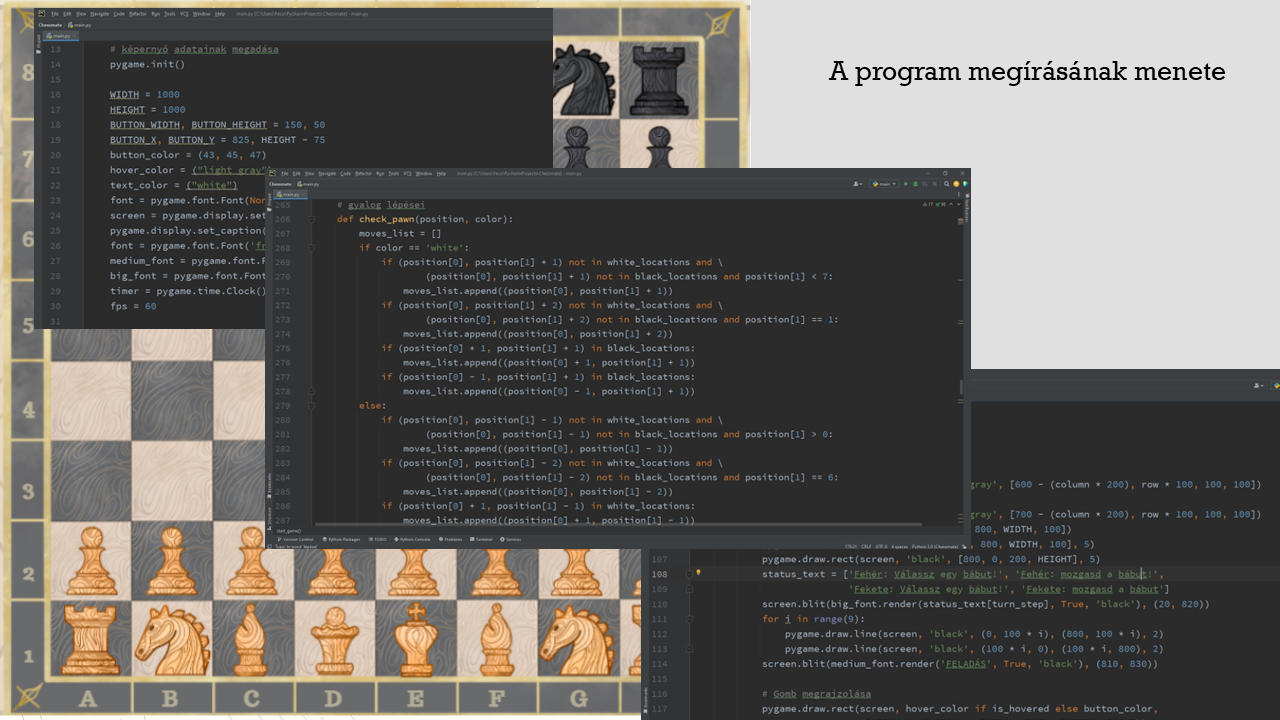Select main.py editor tab in top-left window
Image resolution: width=1280 pixels, height=720 pixels.
coord(62,35)
